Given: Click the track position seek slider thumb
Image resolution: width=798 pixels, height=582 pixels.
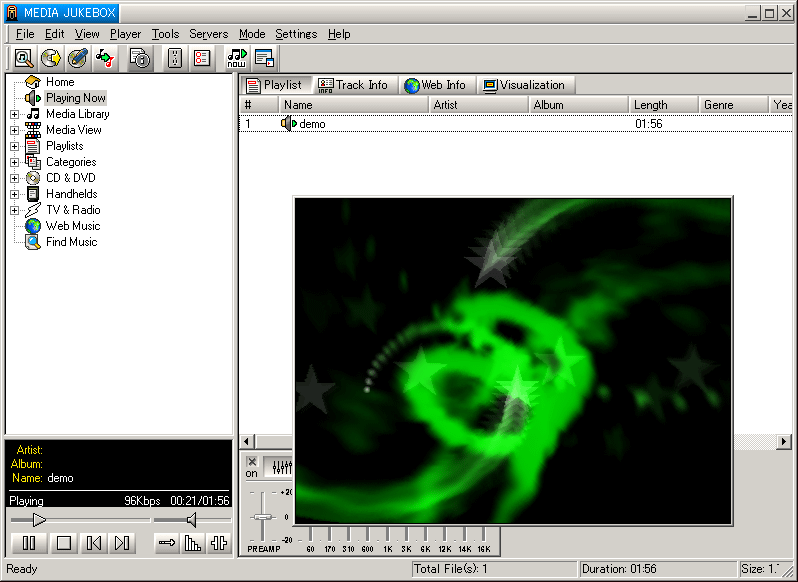Looking at the screenshot, I should [39, 519].
